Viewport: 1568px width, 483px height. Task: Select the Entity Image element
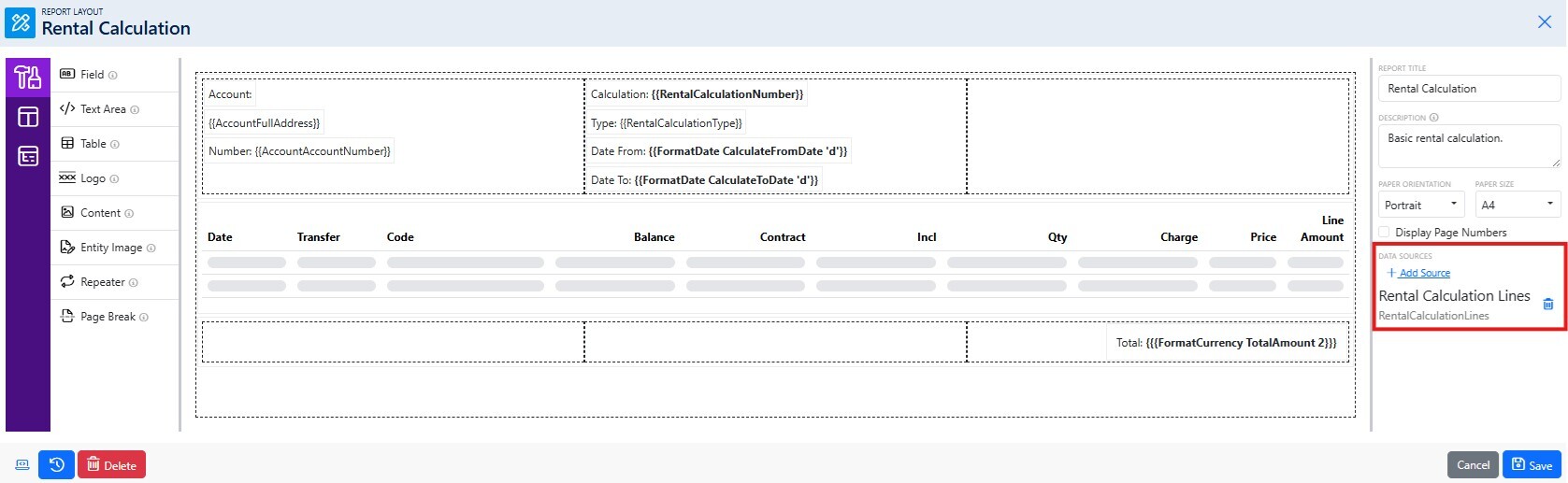(110, 248)
